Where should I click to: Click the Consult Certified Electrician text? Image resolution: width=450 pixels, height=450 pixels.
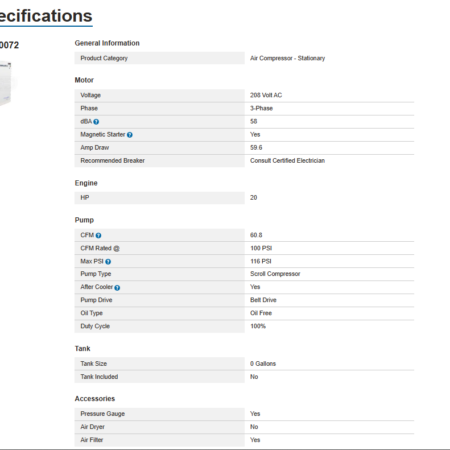click(287, 160)
